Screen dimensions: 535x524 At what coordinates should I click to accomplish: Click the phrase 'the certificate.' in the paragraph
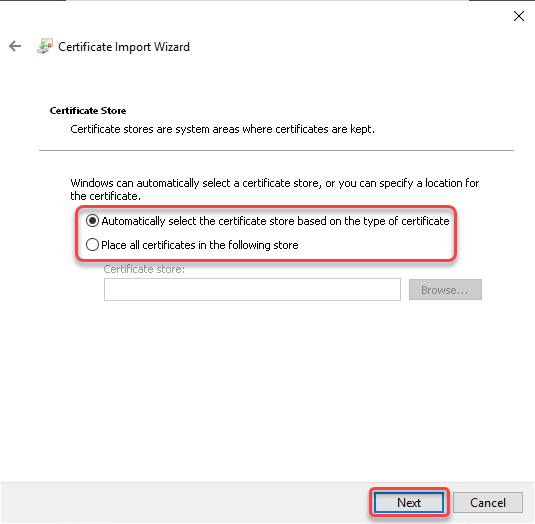pos(105,196)
